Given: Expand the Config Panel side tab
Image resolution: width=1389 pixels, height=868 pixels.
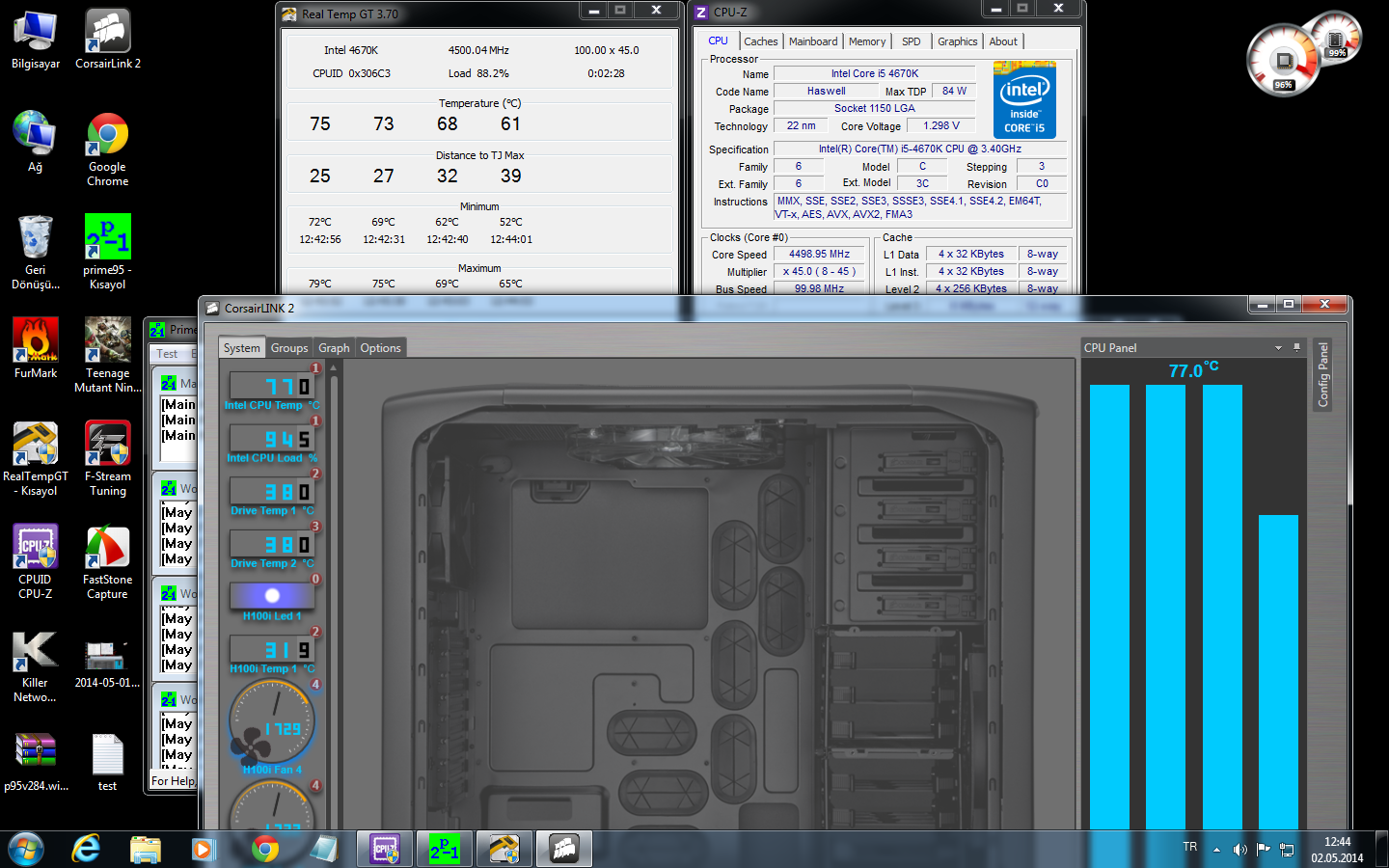Looking at the screenshot, I should click(x=1323, y=374).
